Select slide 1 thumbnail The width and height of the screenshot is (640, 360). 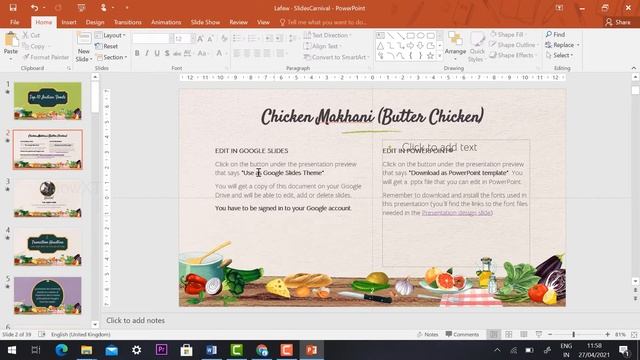pyautogui.click(x=48, y=101)
